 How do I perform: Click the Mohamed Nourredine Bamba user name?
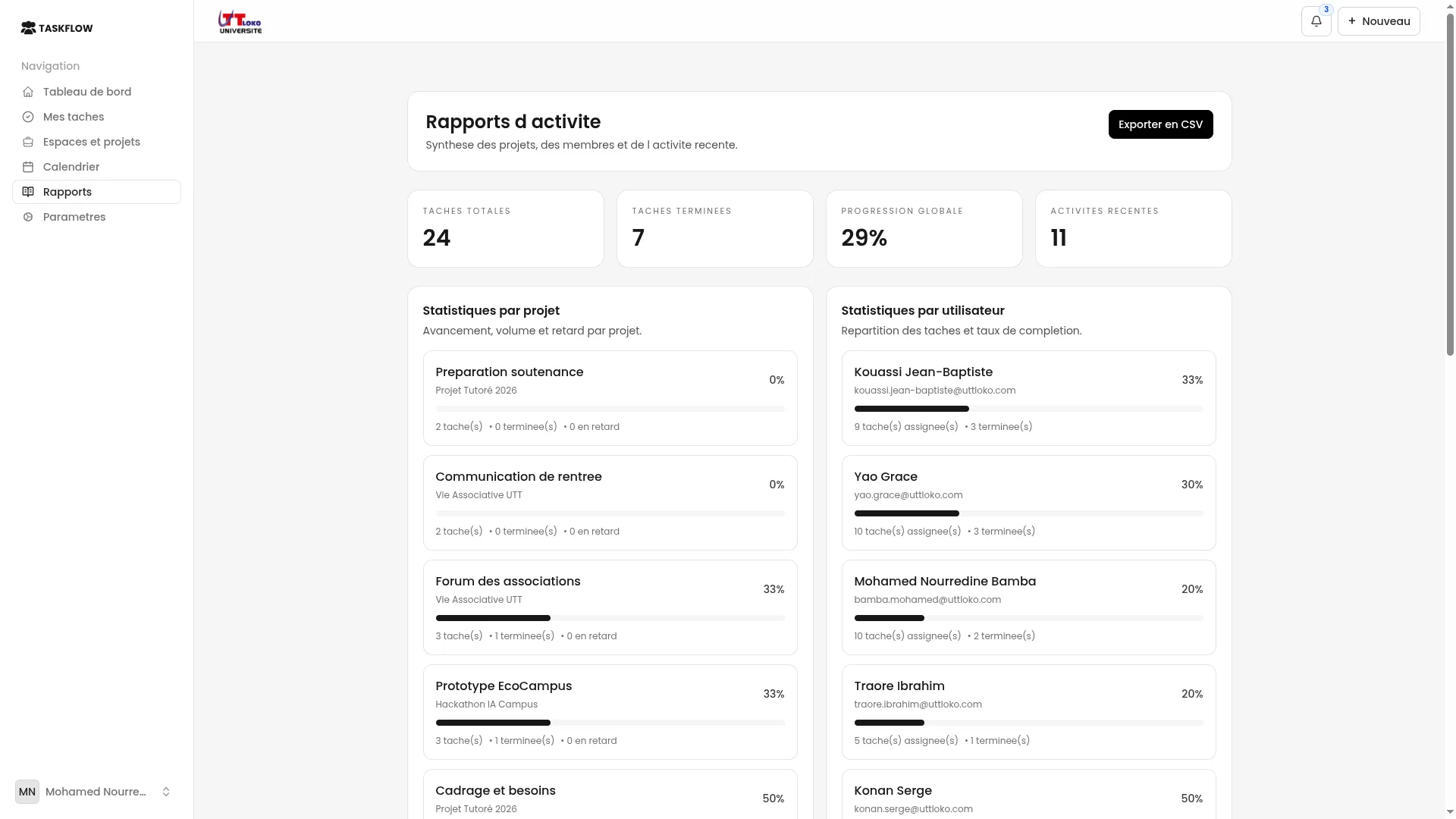pyautogui.click(x=945, y=582)
